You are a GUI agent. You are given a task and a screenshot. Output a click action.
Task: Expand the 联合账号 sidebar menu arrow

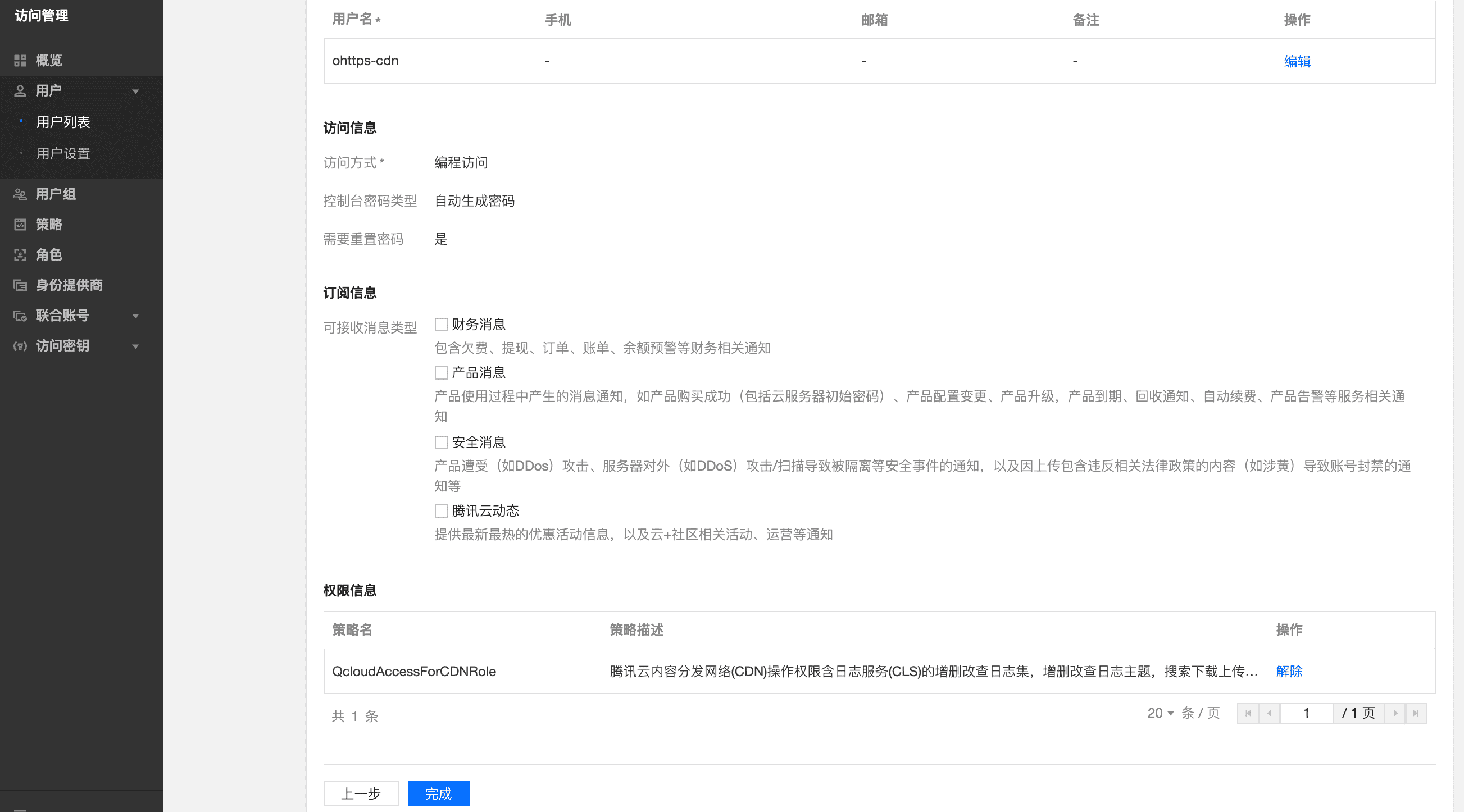[136, 316]
